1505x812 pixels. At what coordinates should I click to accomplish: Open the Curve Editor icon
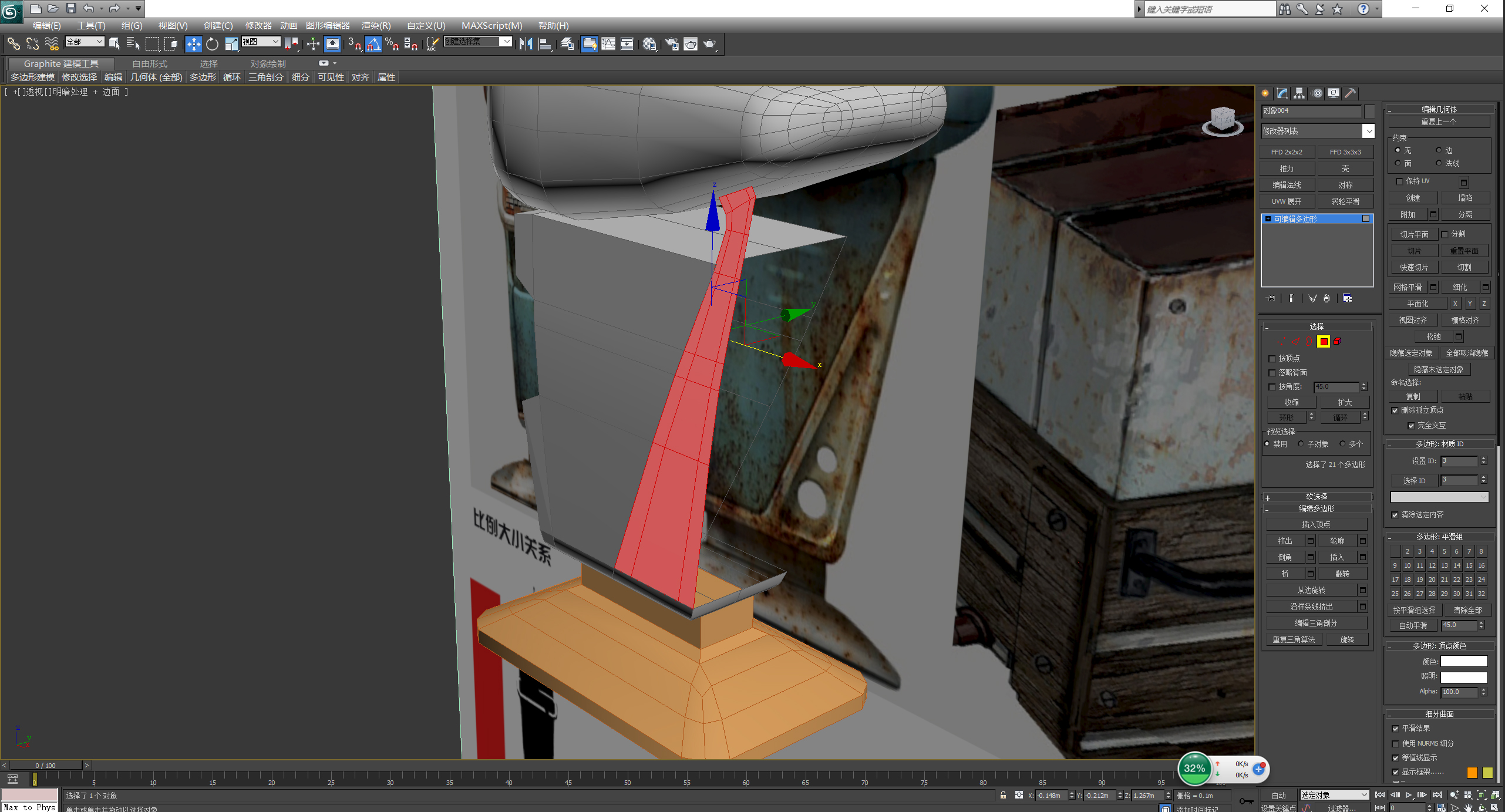(608, 43)
